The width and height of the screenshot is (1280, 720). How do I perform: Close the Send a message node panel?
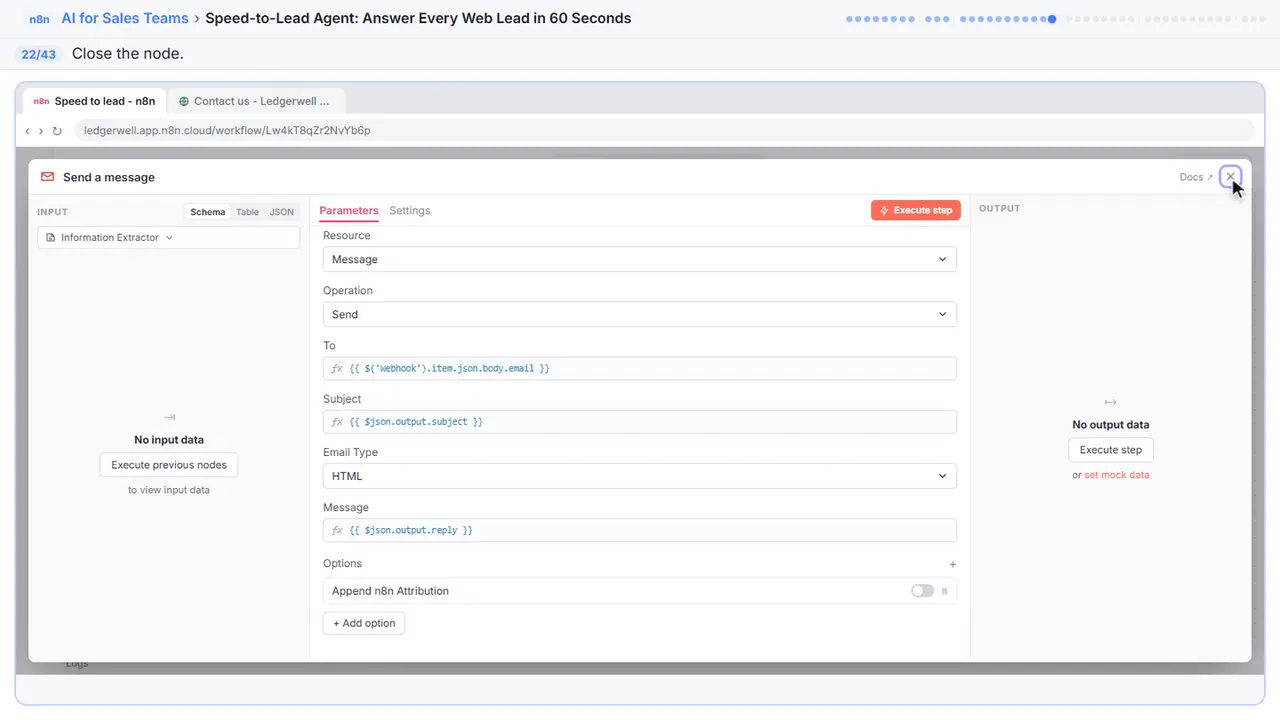tap(1231, 177)
